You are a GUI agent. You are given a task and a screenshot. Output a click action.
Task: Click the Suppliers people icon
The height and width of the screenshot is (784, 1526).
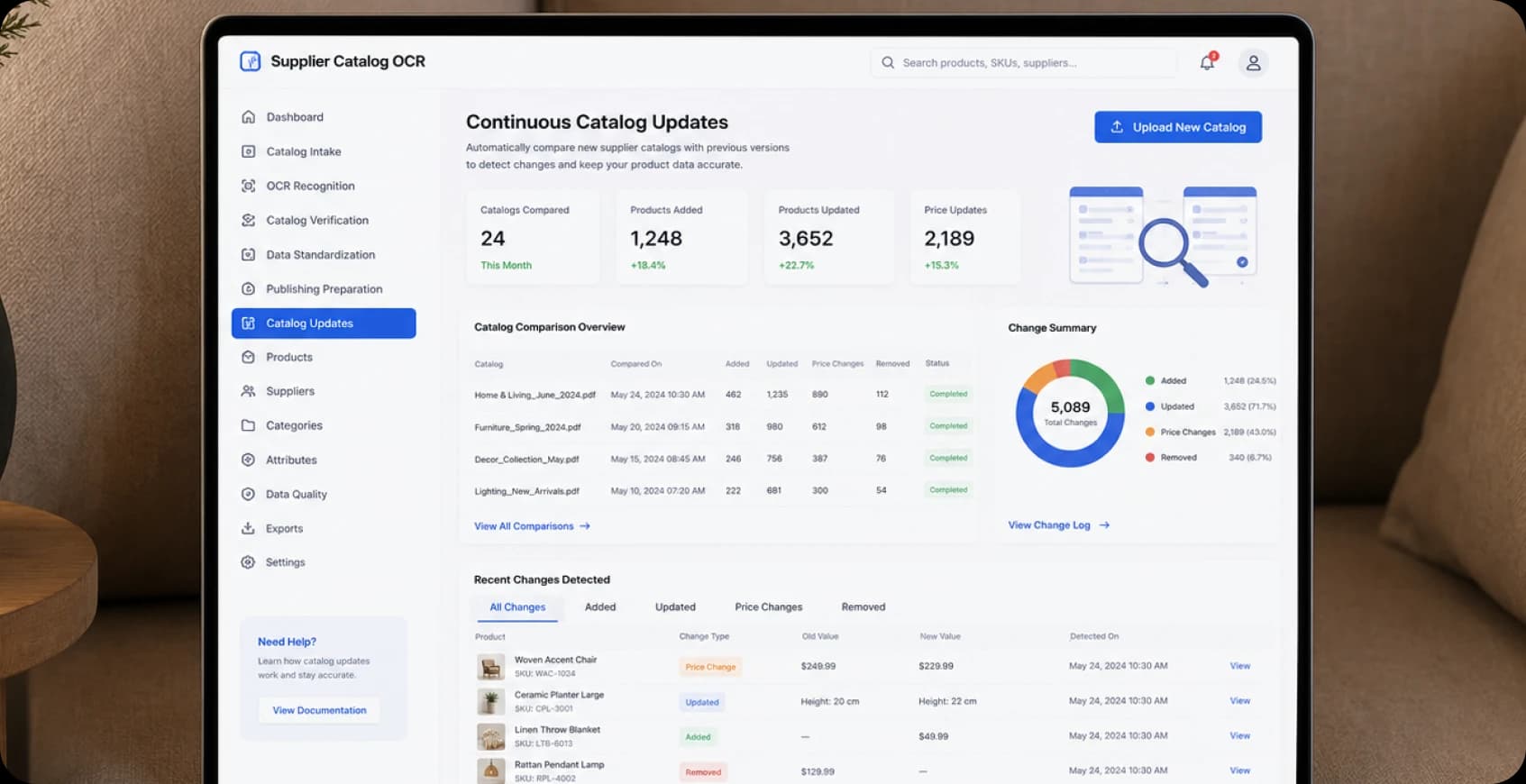point(248,391)
